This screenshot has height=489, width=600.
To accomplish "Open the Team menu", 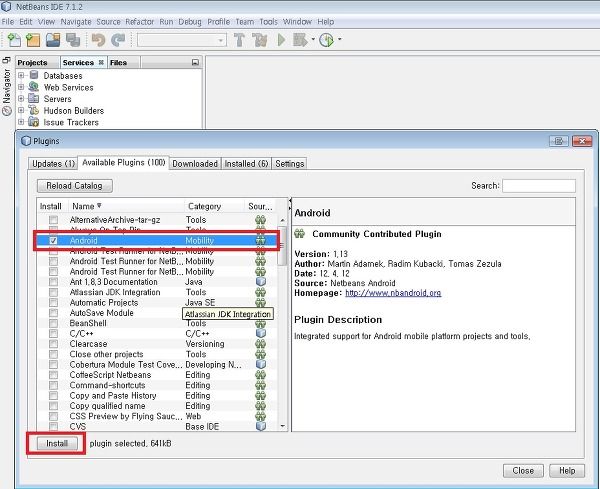I will tap(245, 22).
